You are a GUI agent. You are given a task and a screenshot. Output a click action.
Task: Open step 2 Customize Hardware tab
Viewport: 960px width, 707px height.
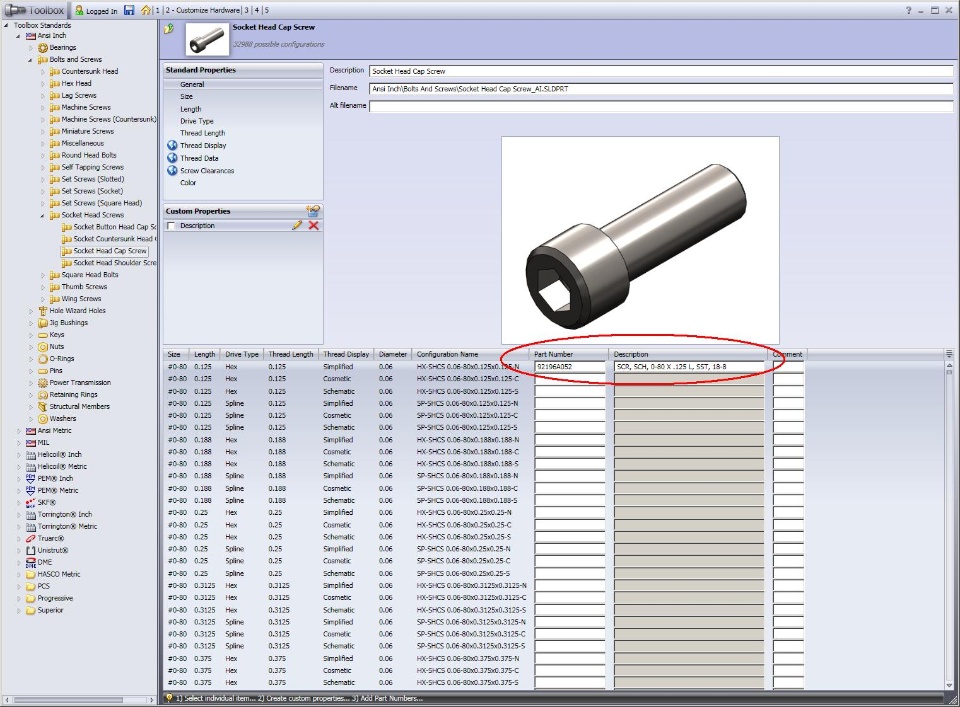click(203, 10)
